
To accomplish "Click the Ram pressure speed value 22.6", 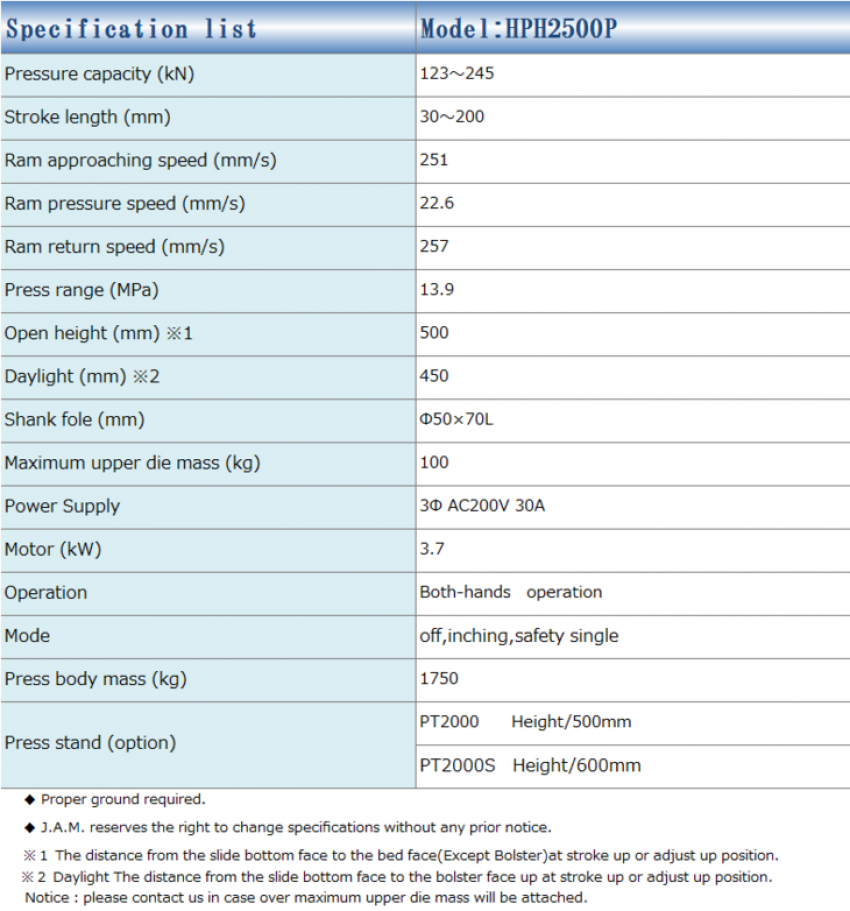I will [437, 203].
